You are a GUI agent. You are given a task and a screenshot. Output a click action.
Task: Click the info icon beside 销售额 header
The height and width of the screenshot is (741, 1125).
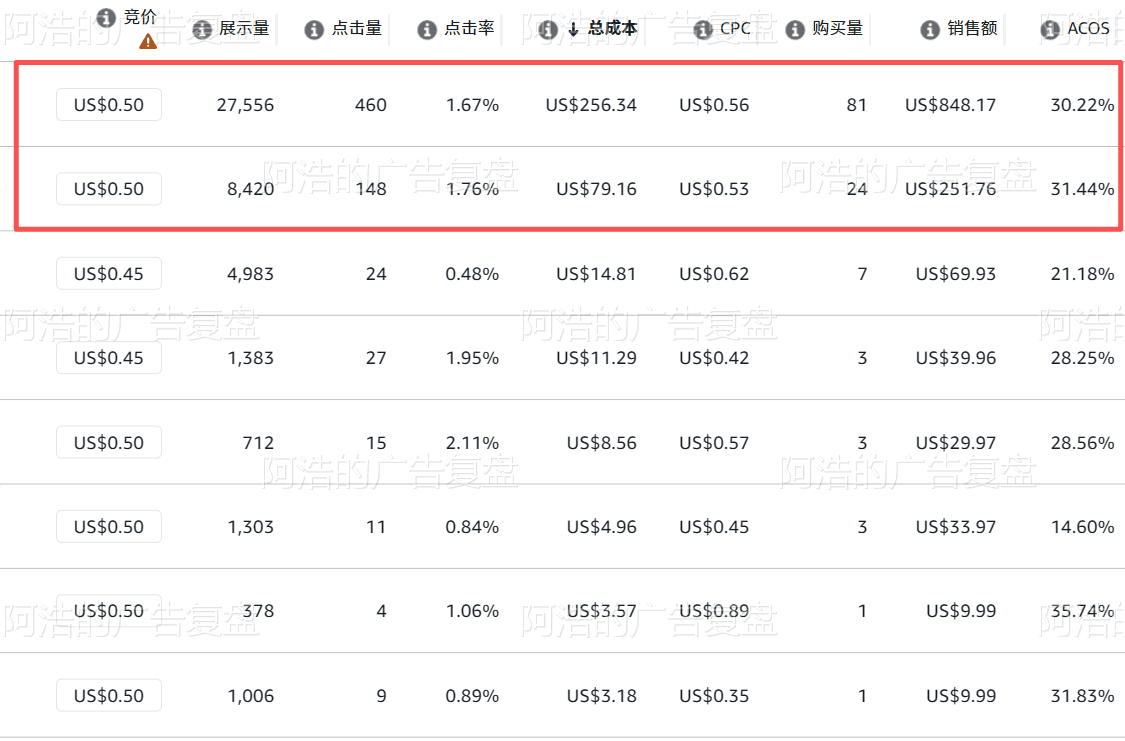pos(930,29)
